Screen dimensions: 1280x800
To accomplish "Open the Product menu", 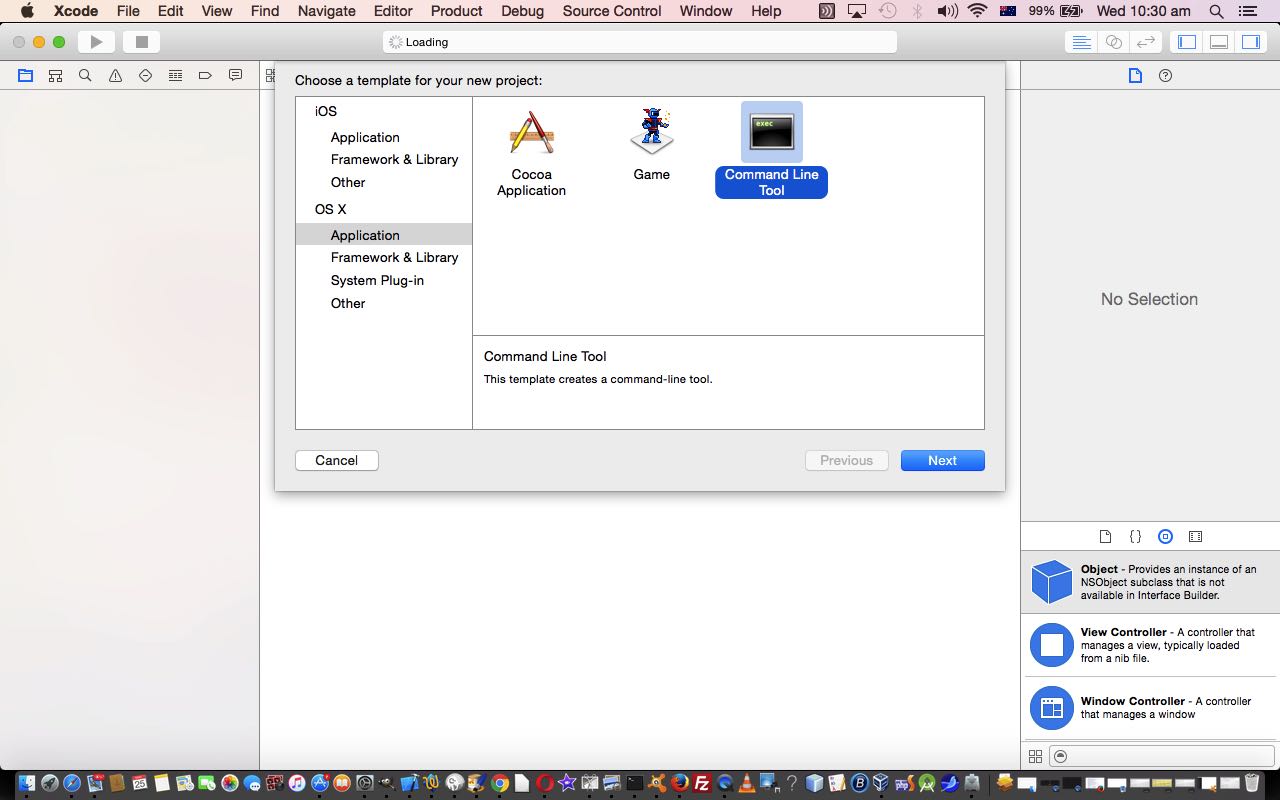I will click(457, 11).
